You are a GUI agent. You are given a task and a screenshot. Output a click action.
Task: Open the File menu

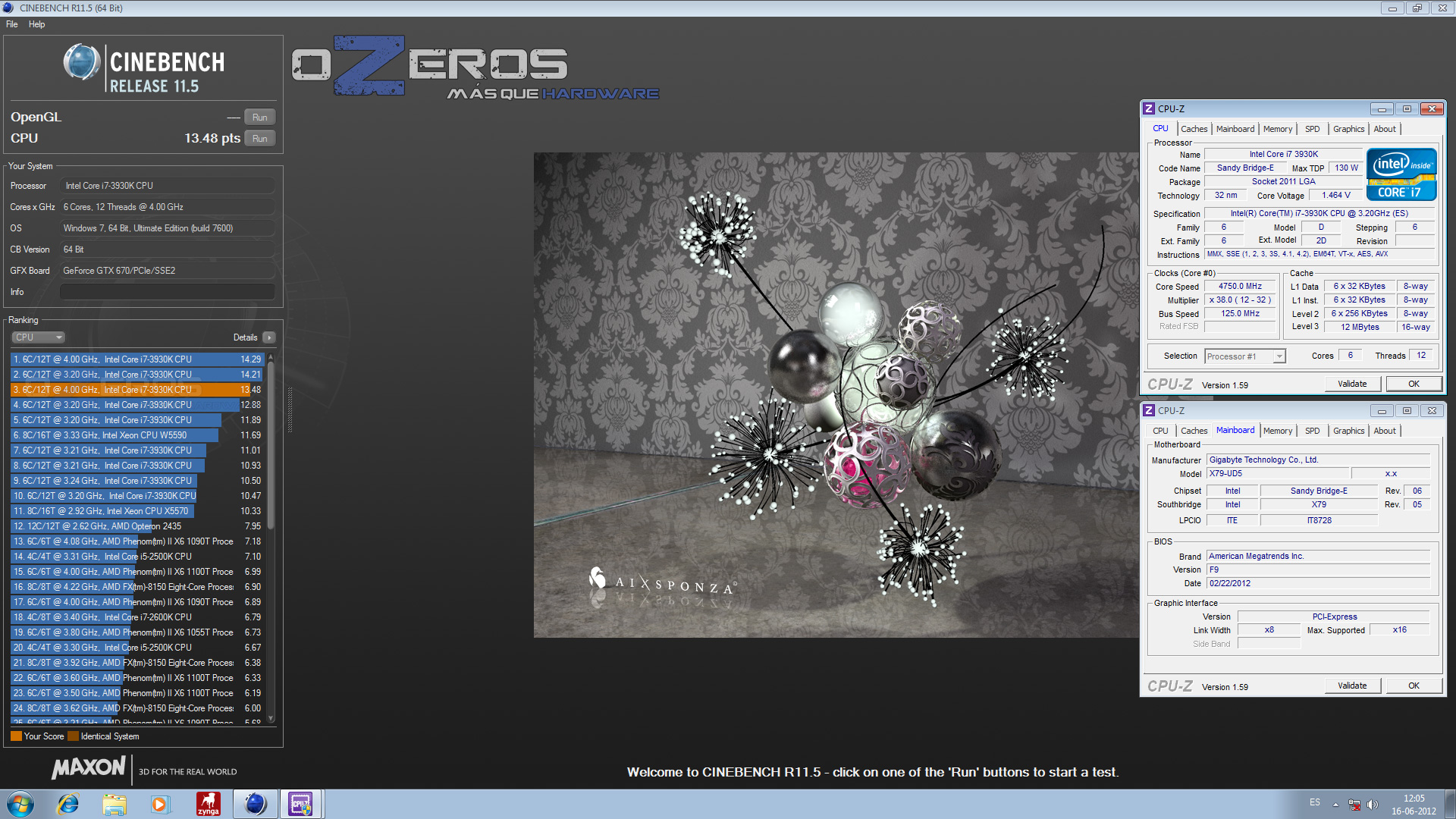pos(12,24)
